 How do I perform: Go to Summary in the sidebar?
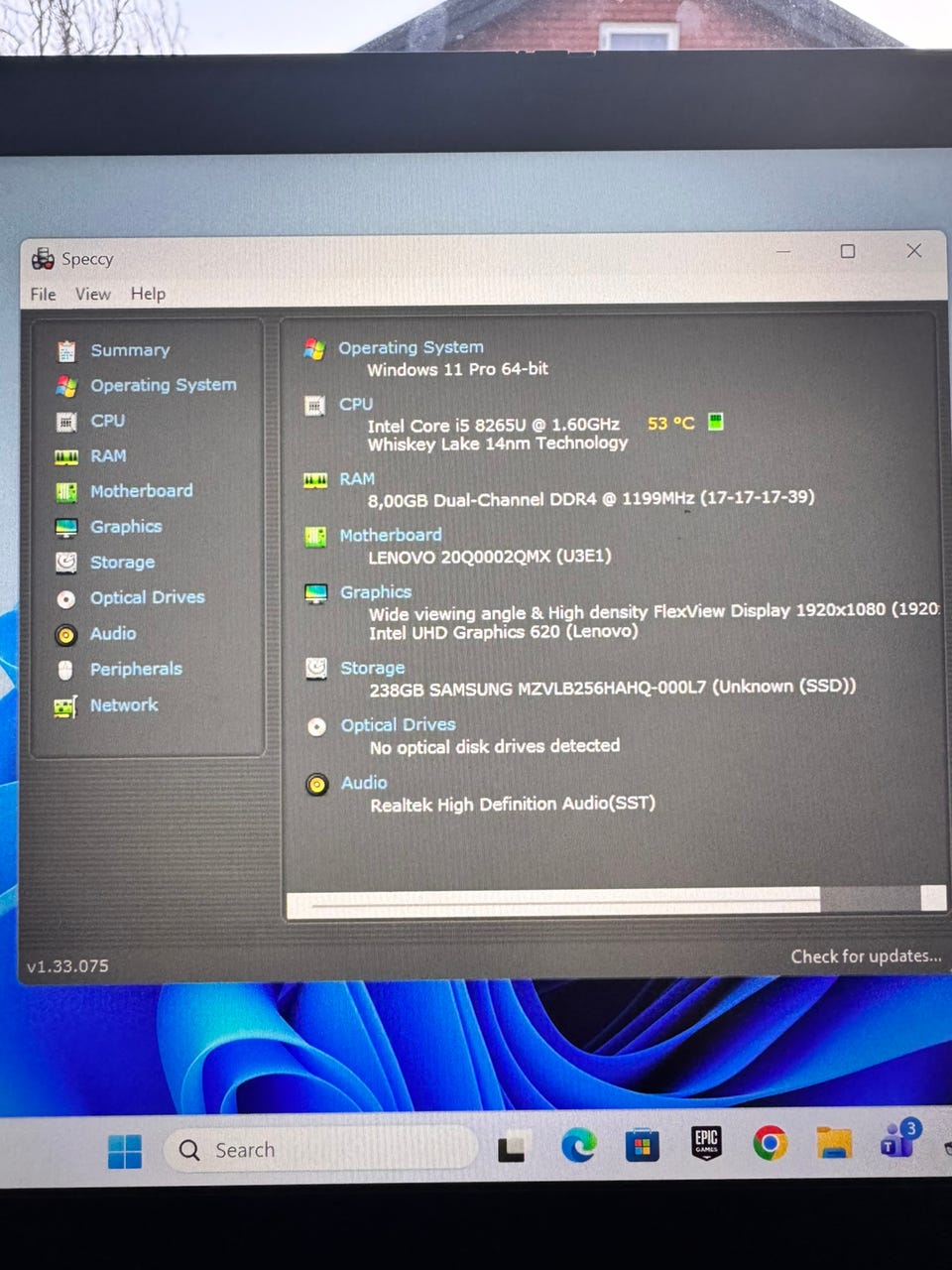[x=130, y=350]
